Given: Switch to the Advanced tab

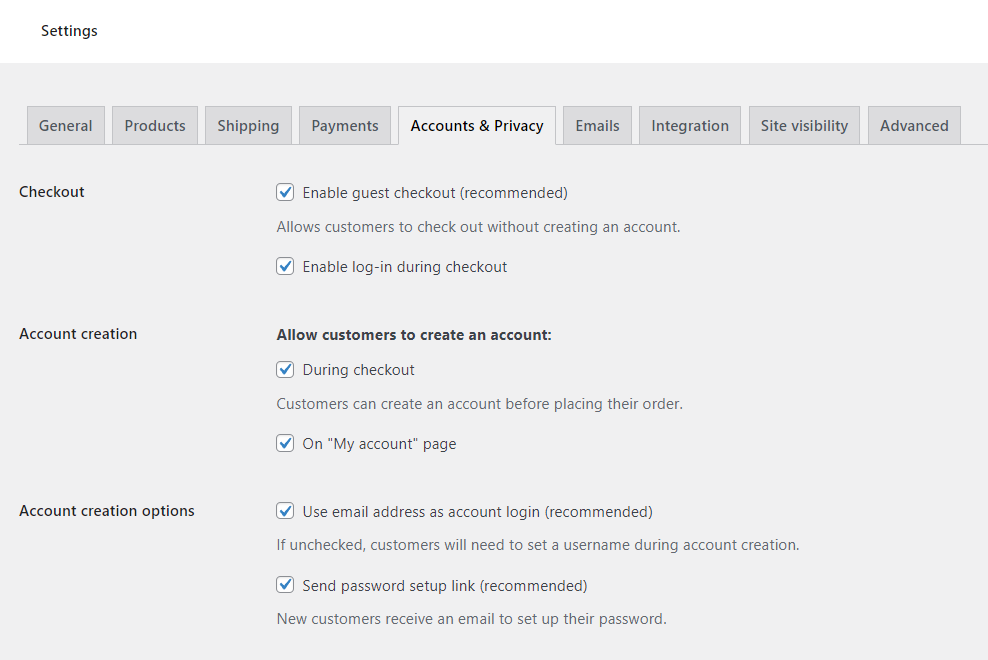Looking at the screenshot, I should pyautogui.click(x=913, y=125).
